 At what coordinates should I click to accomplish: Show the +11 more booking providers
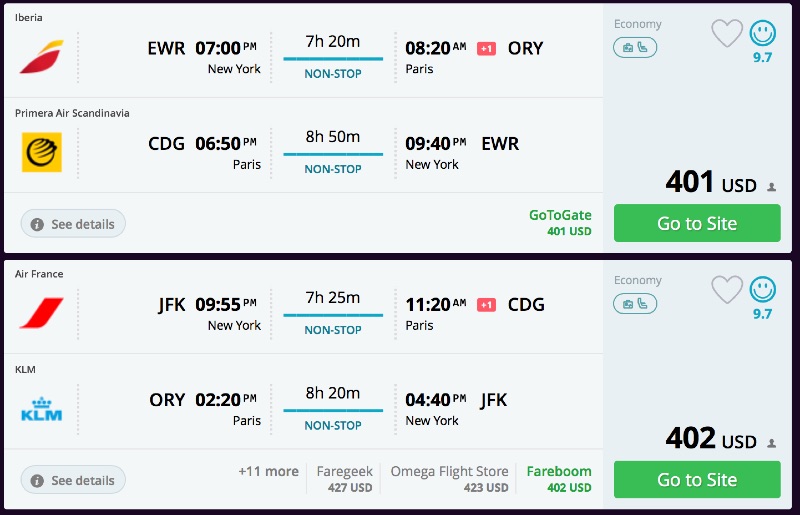click(x=268, y=471)
